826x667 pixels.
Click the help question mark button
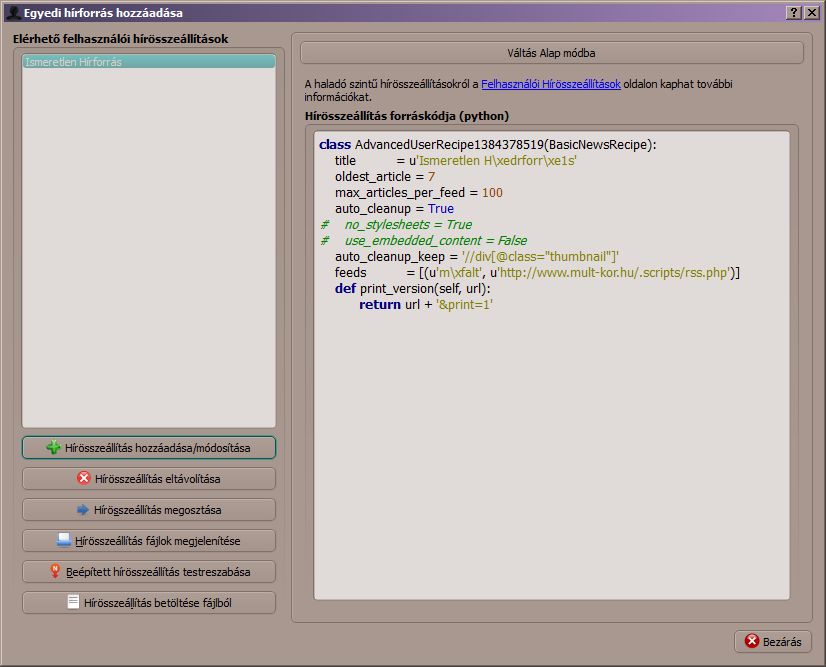[793, 13]
